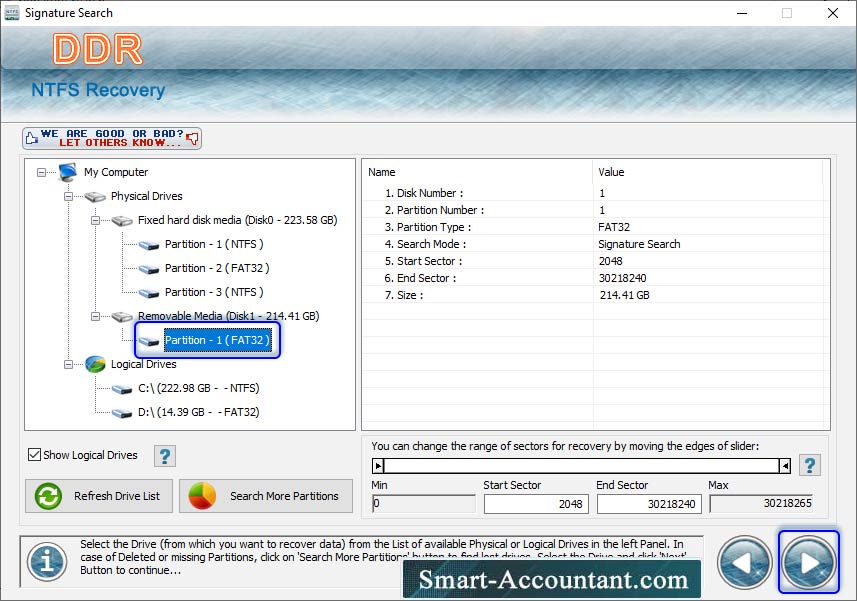Select Partition - 2 (FAT32) under Disk0

coord(217,268)
